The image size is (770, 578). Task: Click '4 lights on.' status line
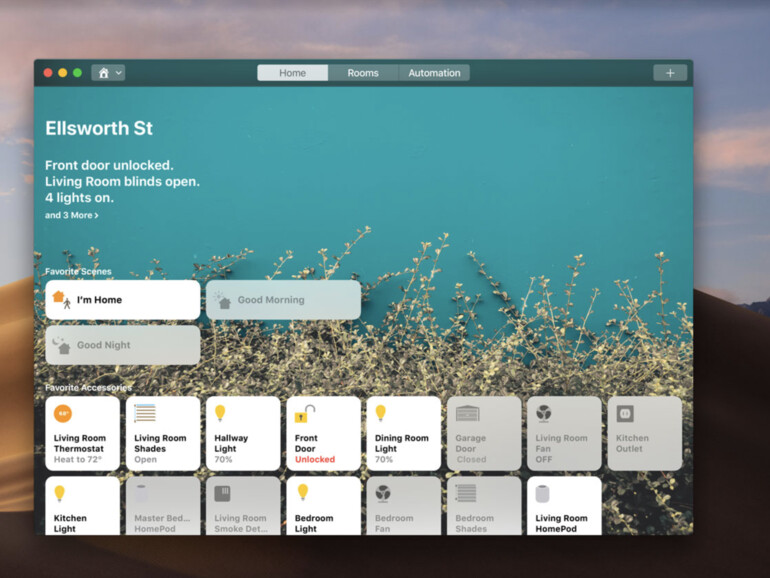(79, 198)
